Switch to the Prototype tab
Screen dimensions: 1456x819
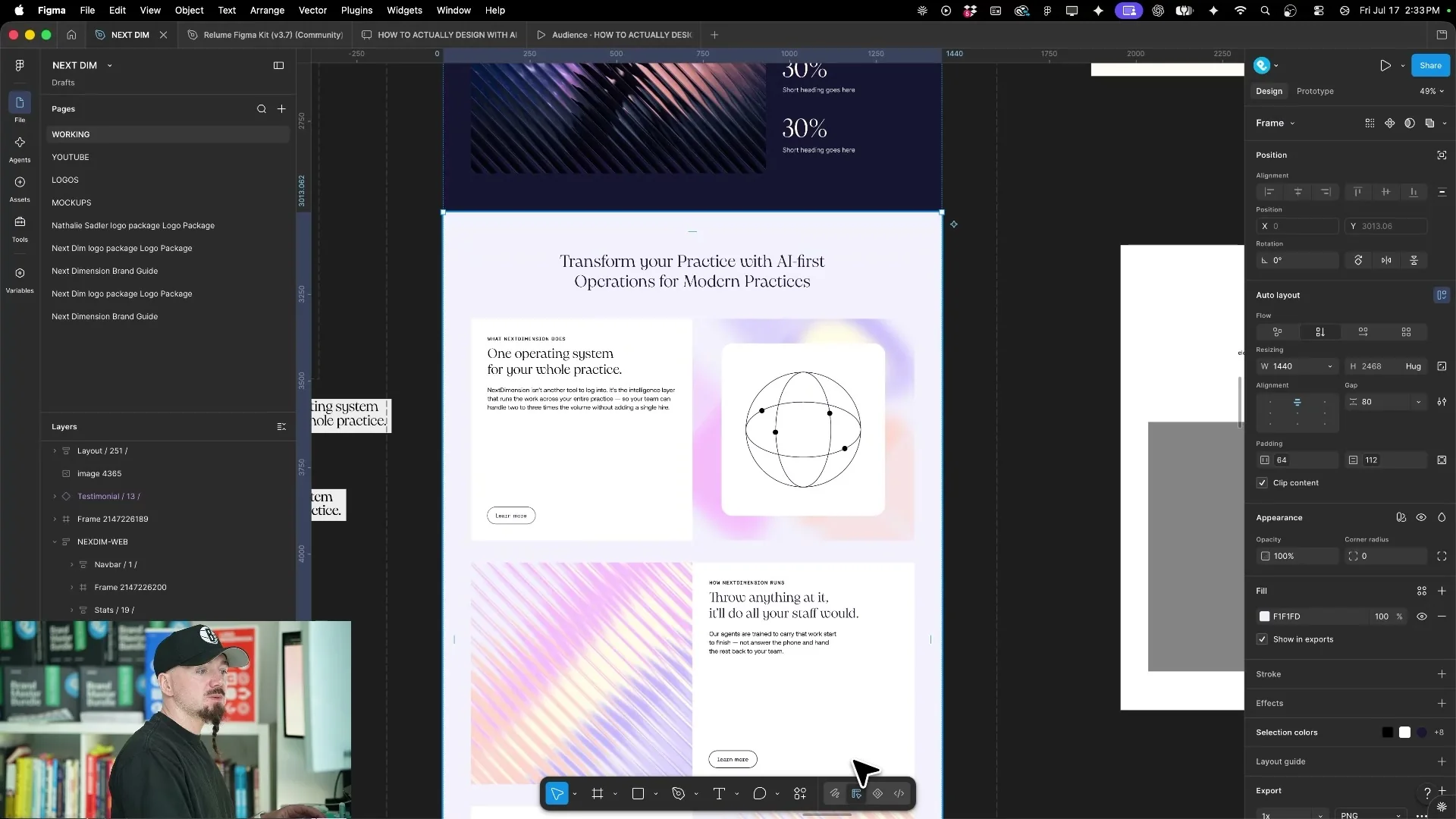(x=1315, y=91)
